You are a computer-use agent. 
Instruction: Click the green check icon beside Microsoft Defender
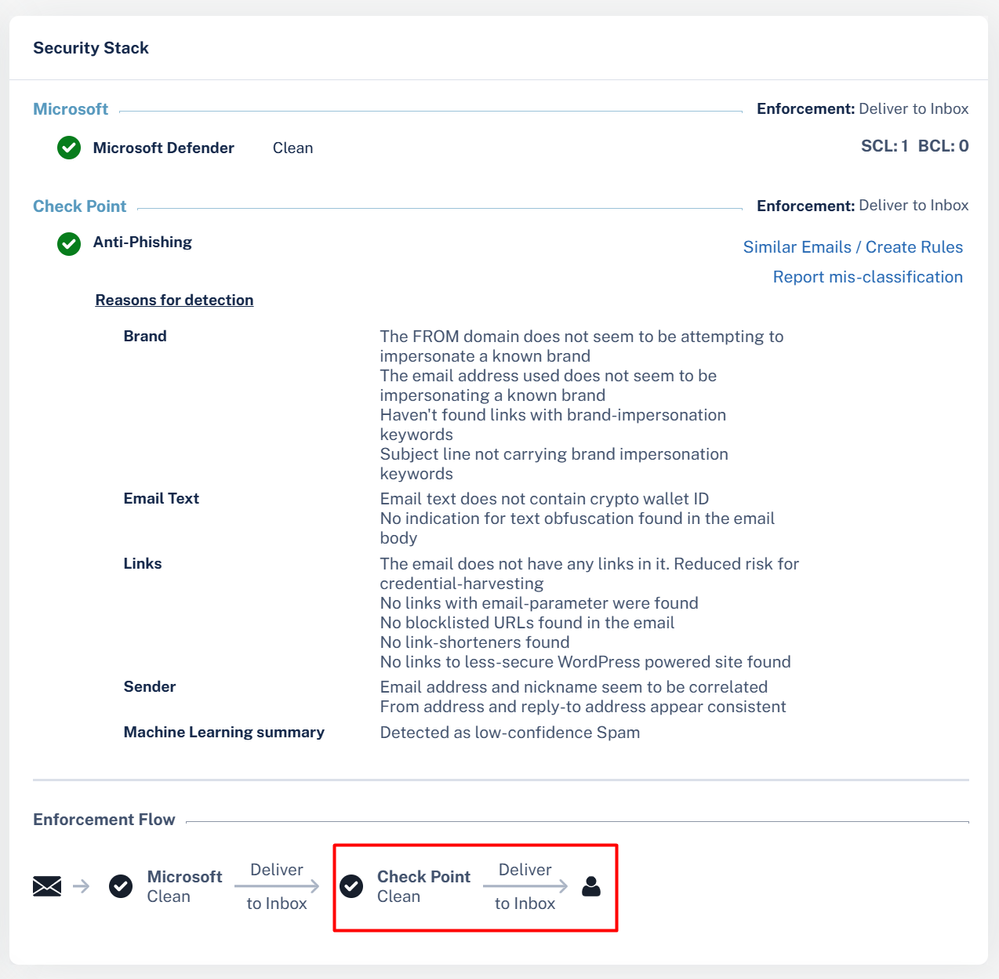[x=69, y=148]
